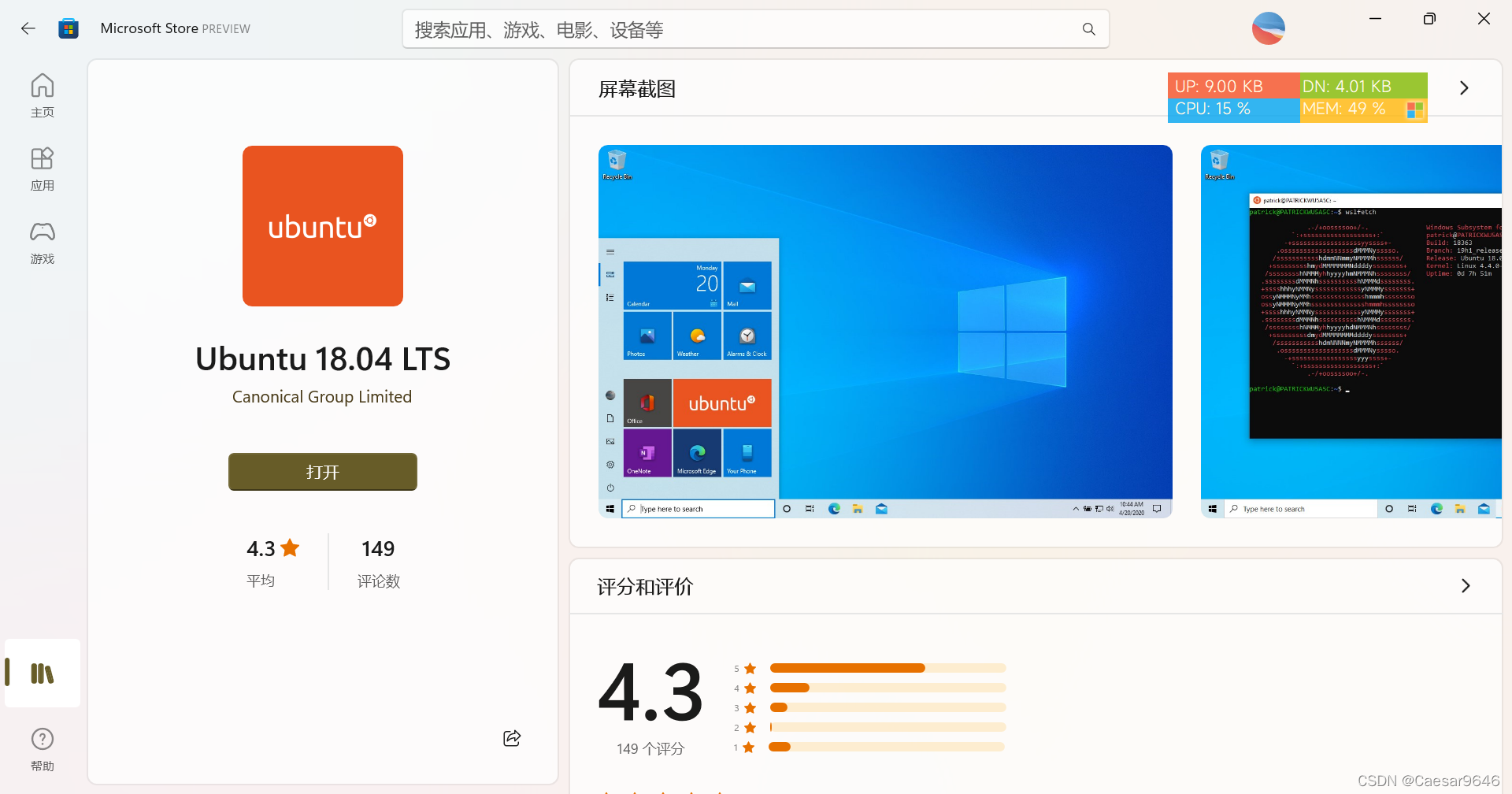Open the 应用 apps section
This screenshot has width=1512, height=794.
coord(42,168)
